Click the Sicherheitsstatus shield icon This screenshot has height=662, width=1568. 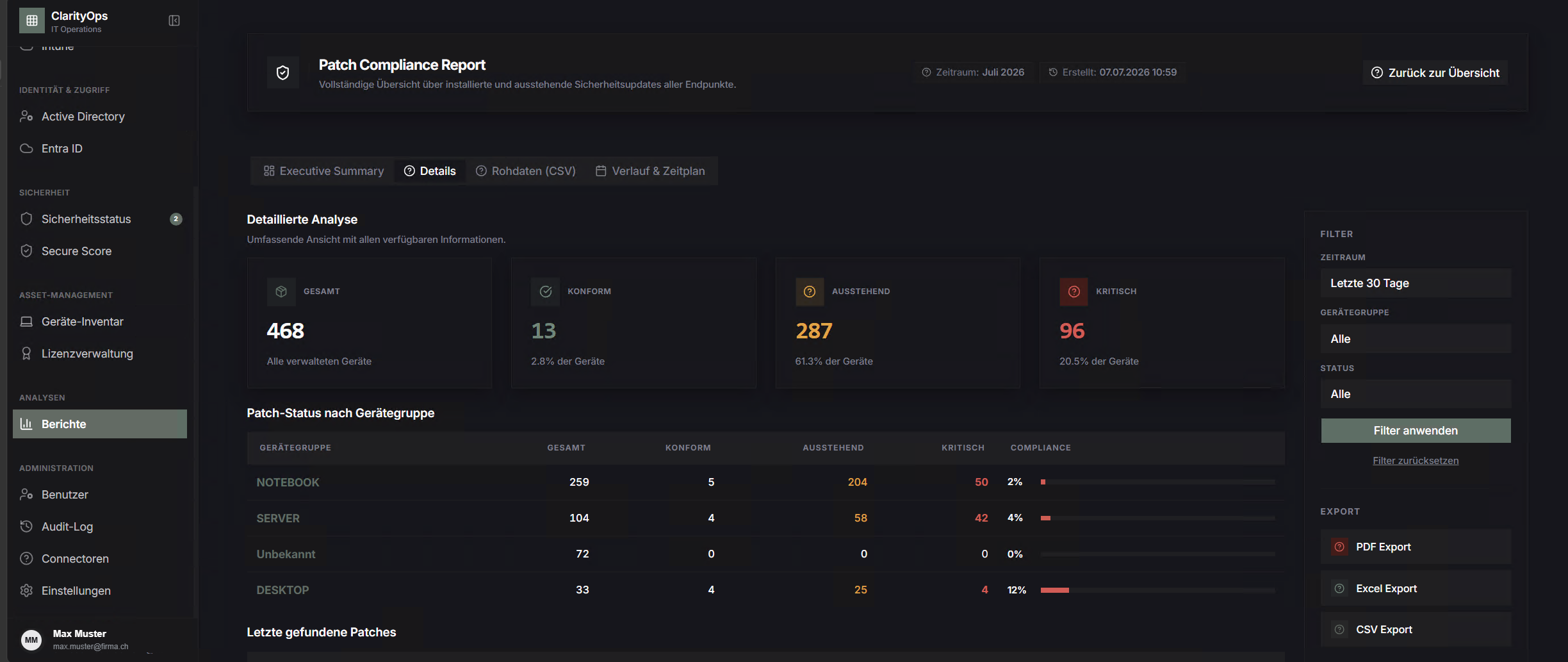click(x=26, y=219)
